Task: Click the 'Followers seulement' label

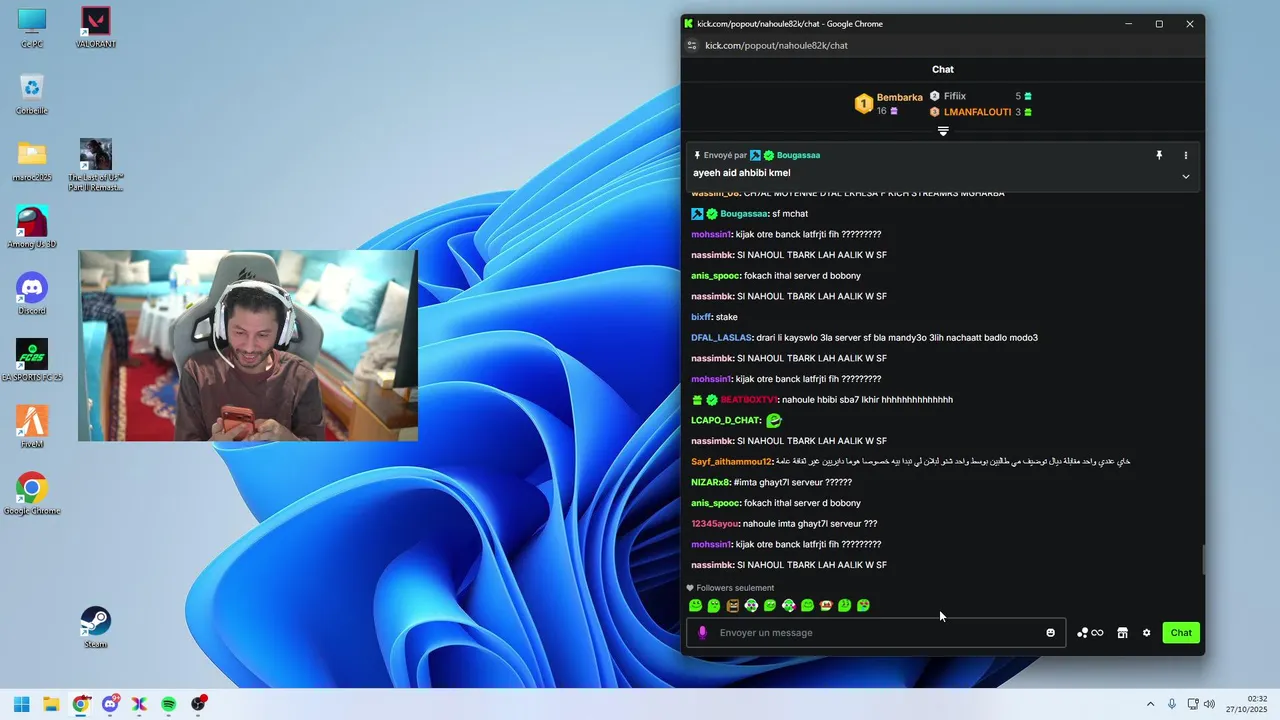Action: [735, 588]
